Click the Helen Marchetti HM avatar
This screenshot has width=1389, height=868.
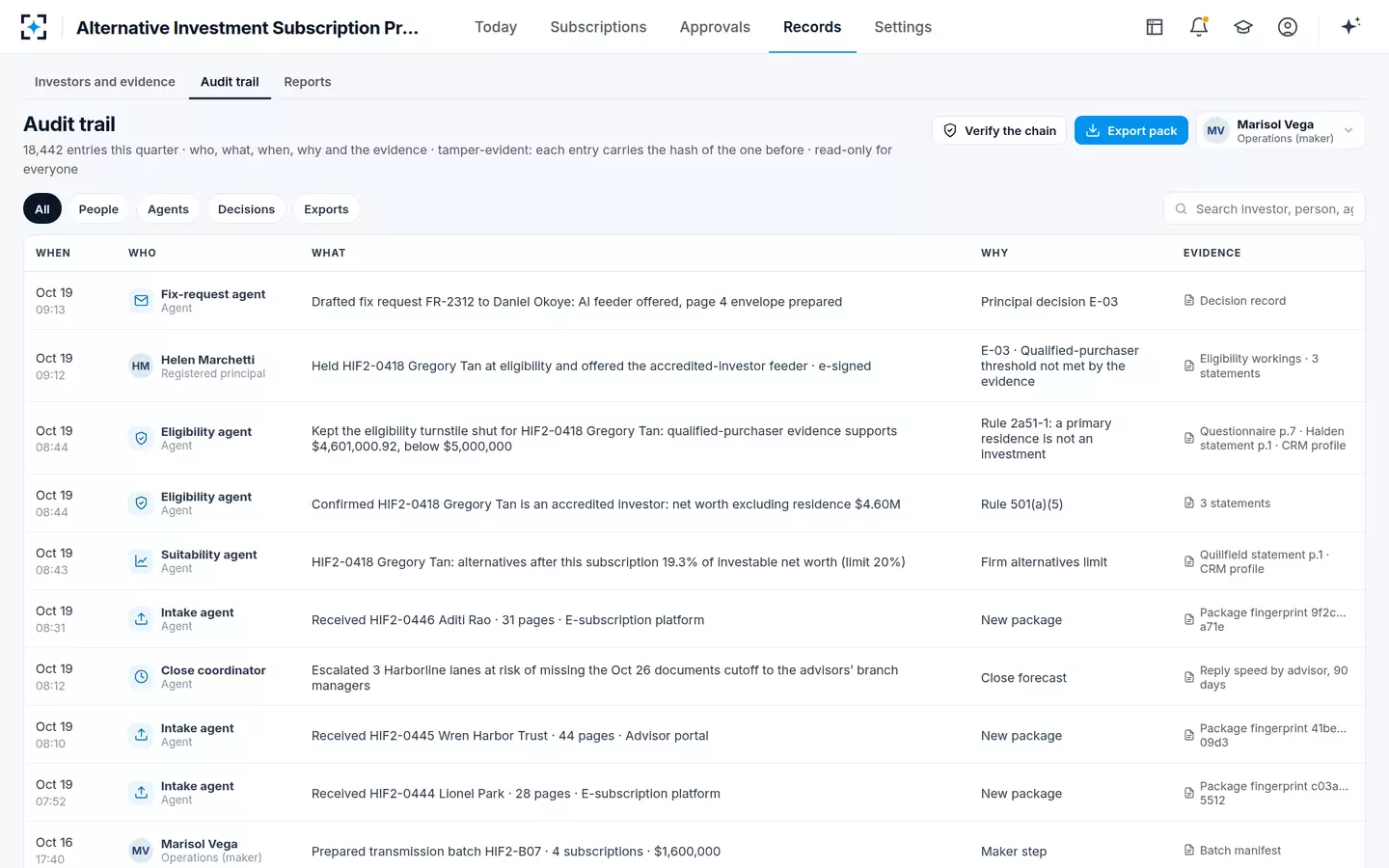141,366
